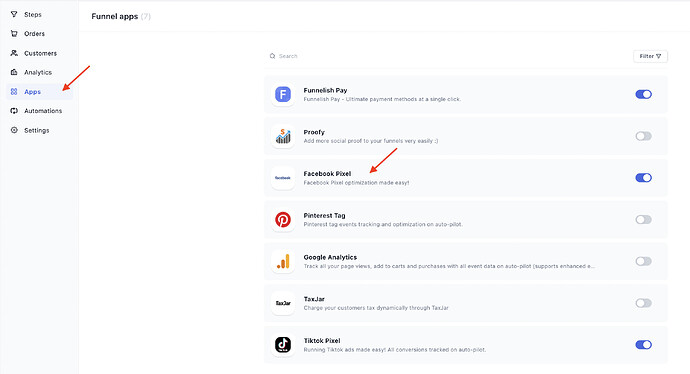Open the Steps menu item
Viewport: 690px width, 374px height.
pyautogui.click(x=33, y=15)
